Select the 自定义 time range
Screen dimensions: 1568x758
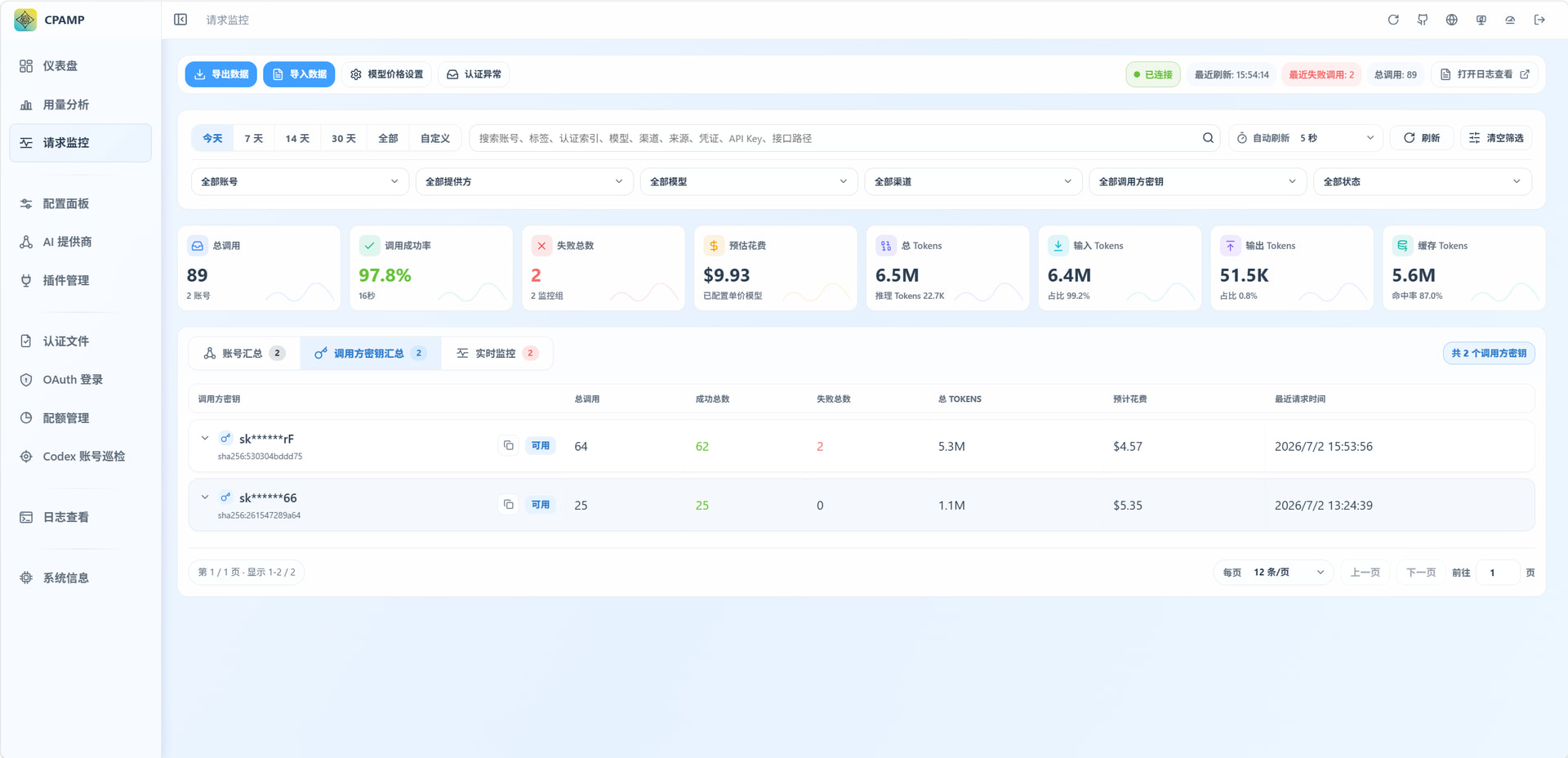click(x=435, y=138)
